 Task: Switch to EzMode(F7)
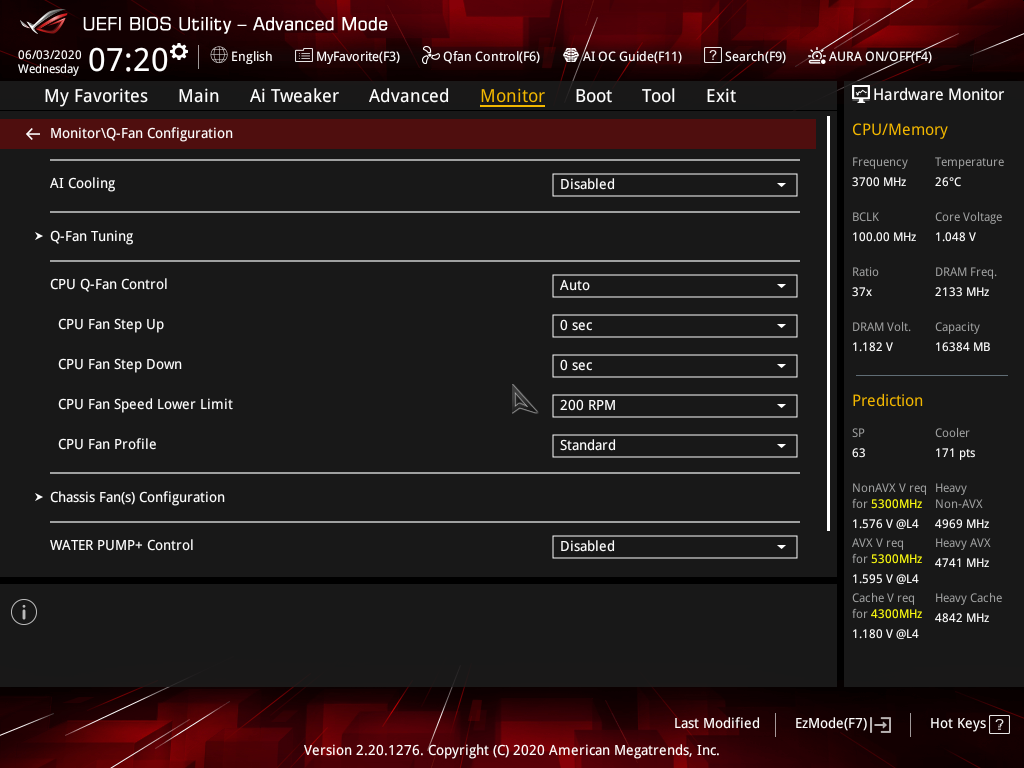pos(842,723)
